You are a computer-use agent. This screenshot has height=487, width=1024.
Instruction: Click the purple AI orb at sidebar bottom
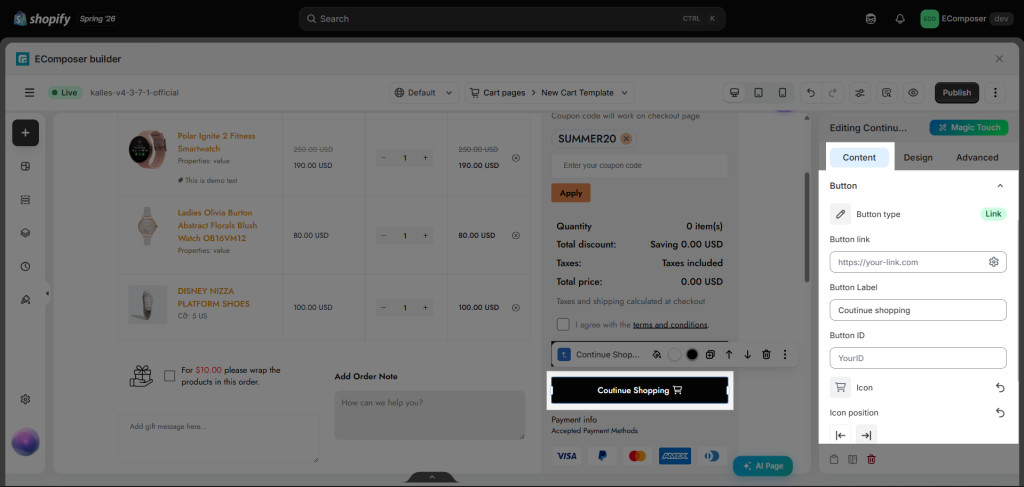tap(25, 442)
